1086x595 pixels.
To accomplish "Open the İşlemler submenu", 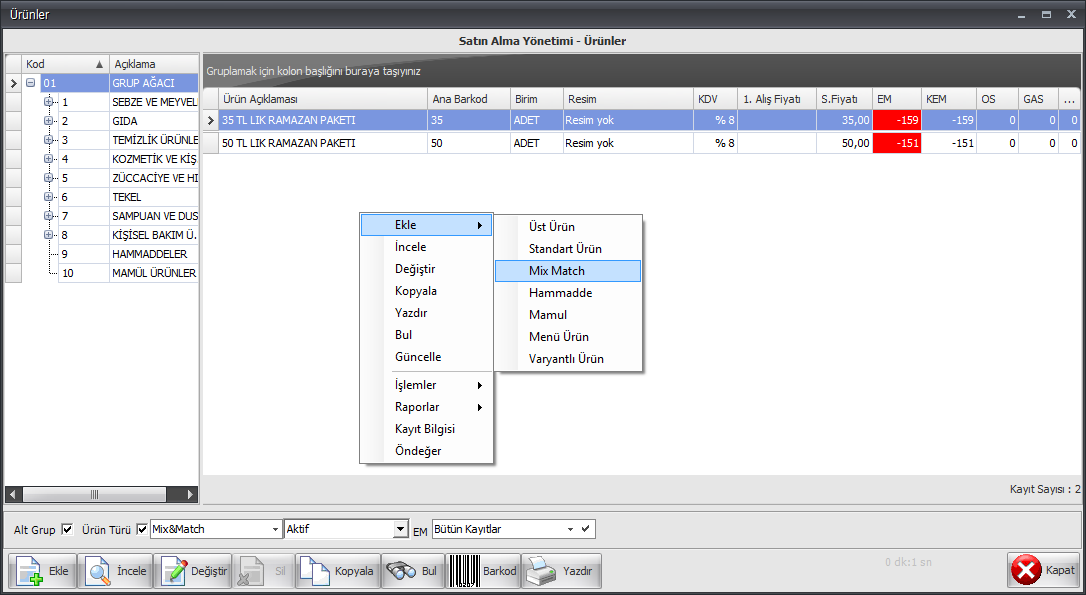I will click(x=427, y=385).
